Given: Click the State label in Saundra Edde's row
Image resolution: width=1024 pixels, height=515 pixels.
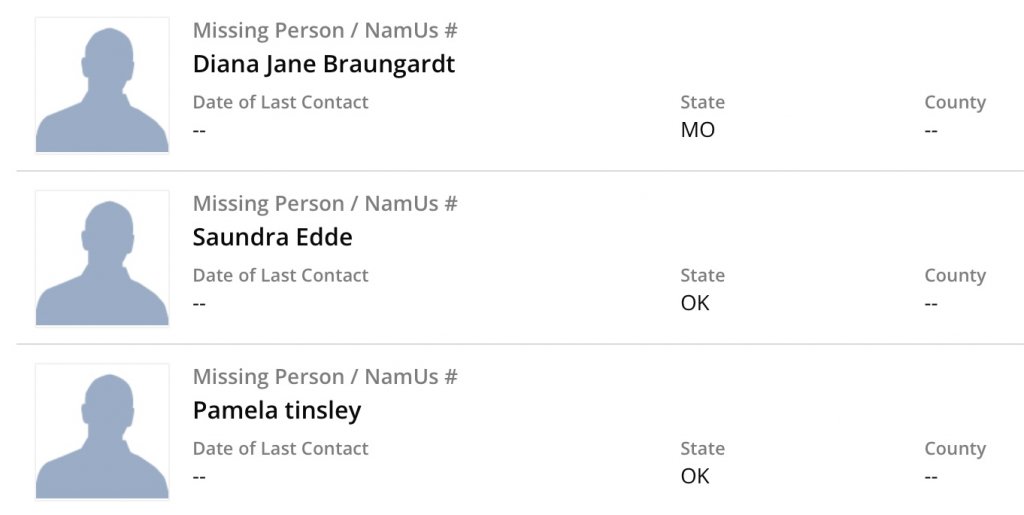Looking at the screenshot, I should point(702,275).
